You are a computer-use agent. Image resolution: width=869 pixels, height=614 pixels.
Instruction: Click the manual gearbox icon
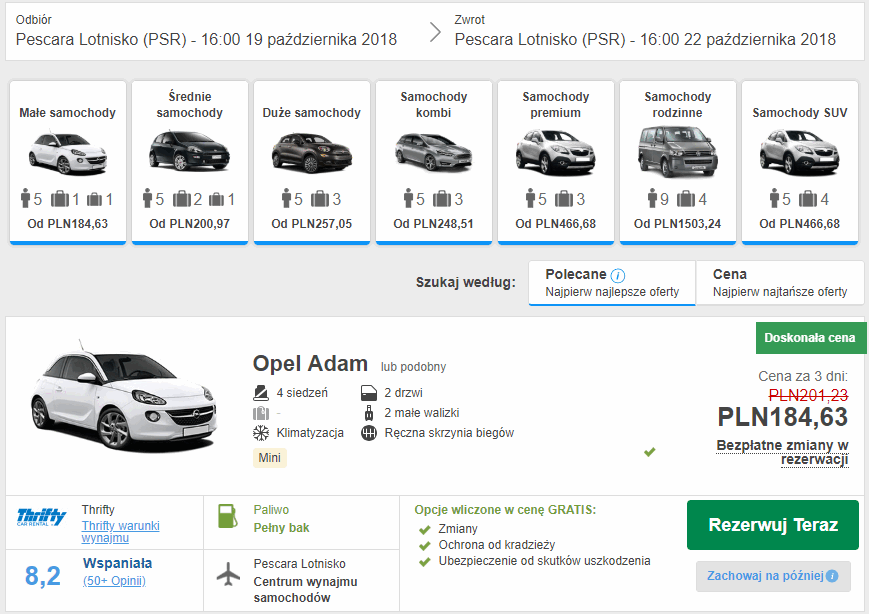(369, 433)
